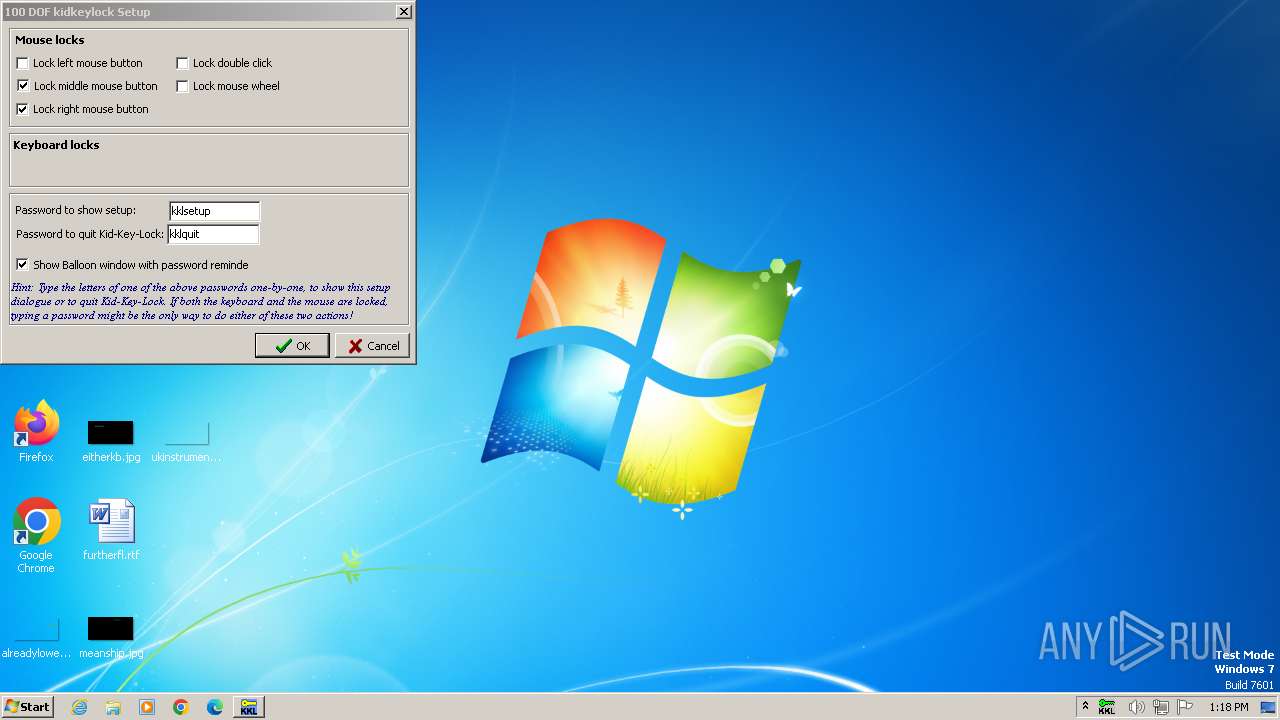1280x720 pixels.
Task: Click the Cancel button
Action: (x=372, y=346)
